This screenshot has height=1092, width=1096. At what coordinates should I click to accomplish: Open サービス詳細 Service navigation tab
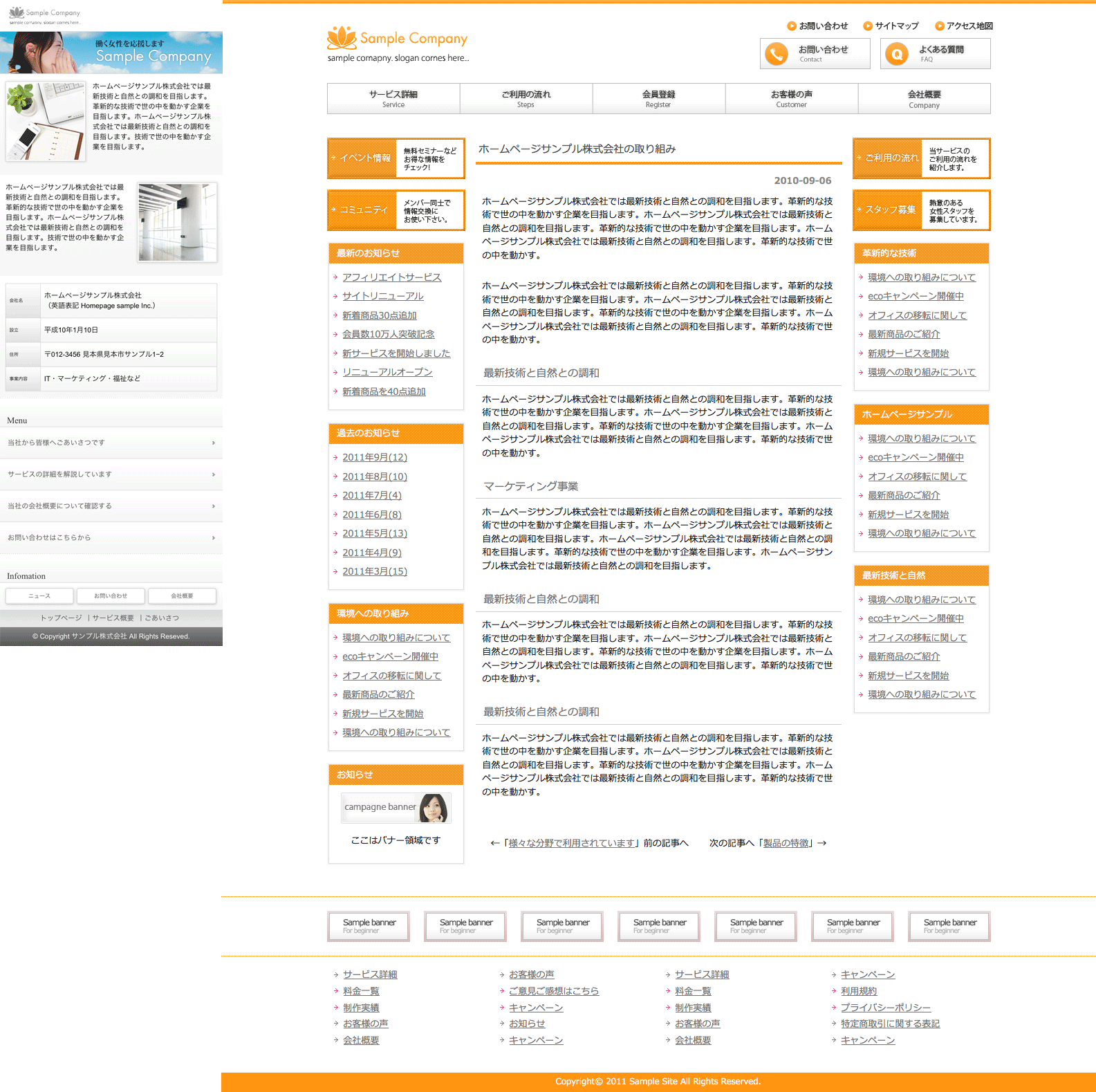pyautogui.click(x=393, y=98)
